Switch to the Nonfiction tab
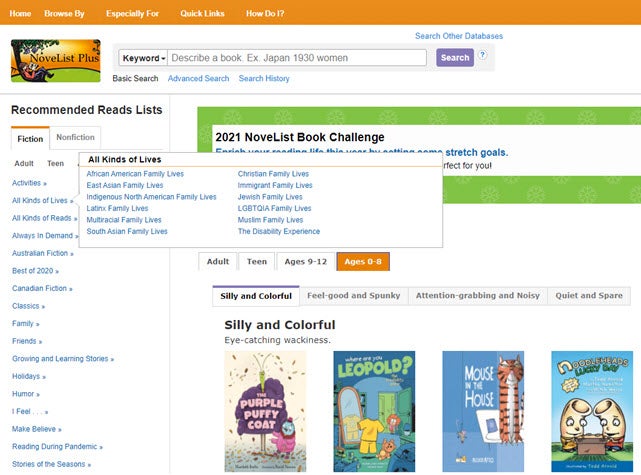Viewport: 641px width, 475px height. (75, 138)
